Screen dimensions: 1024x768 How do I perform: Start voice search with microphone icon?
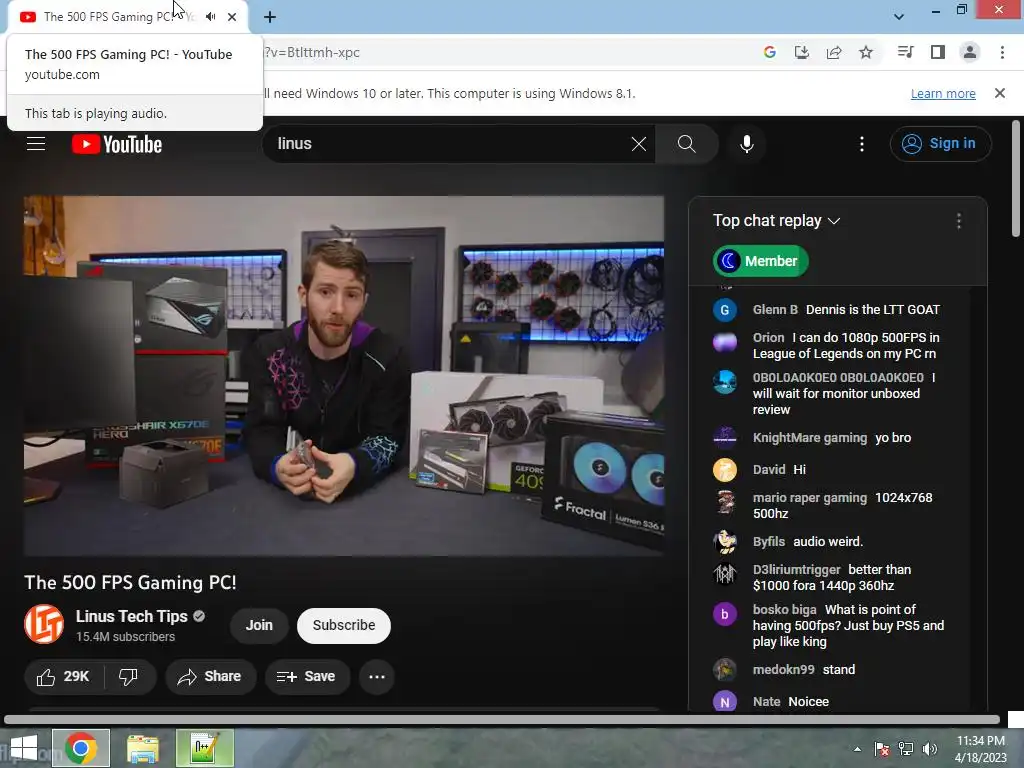point(746,144)
